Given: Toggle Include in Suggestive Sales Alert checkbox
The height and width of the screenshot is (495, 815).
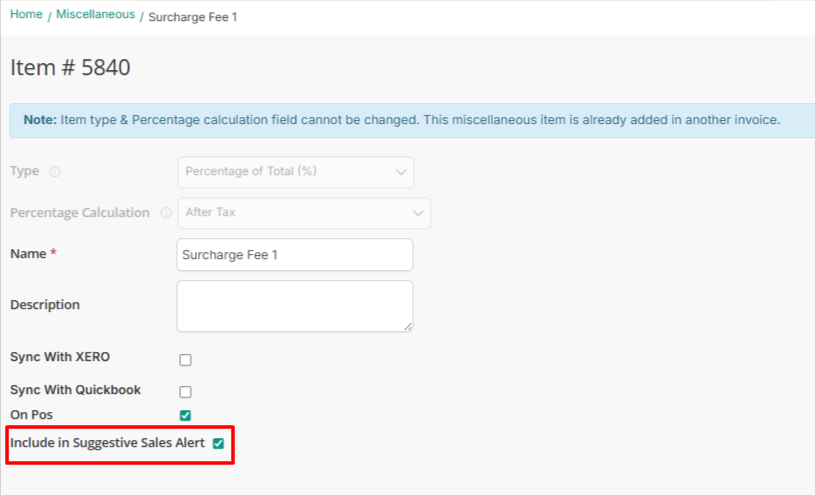Looking at the screenshot, I should coord(218,443).
